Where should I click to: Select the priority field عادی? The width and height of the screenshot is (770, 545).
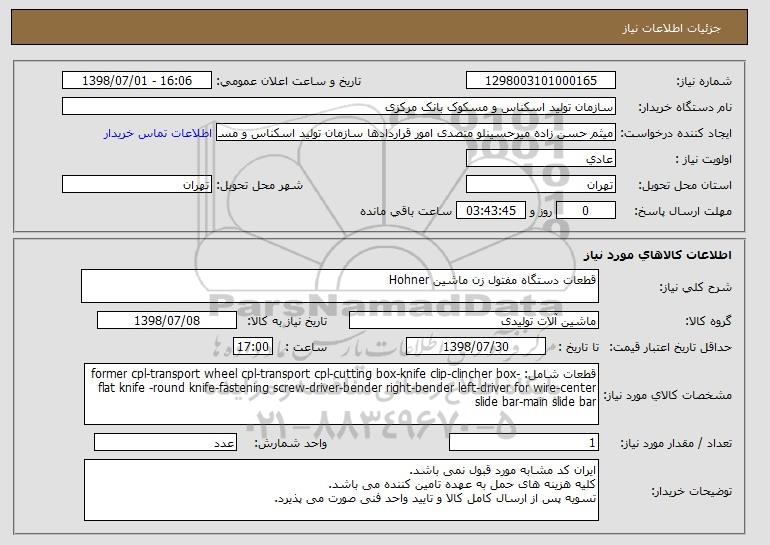pyautogui.click(x=541, y=159)
